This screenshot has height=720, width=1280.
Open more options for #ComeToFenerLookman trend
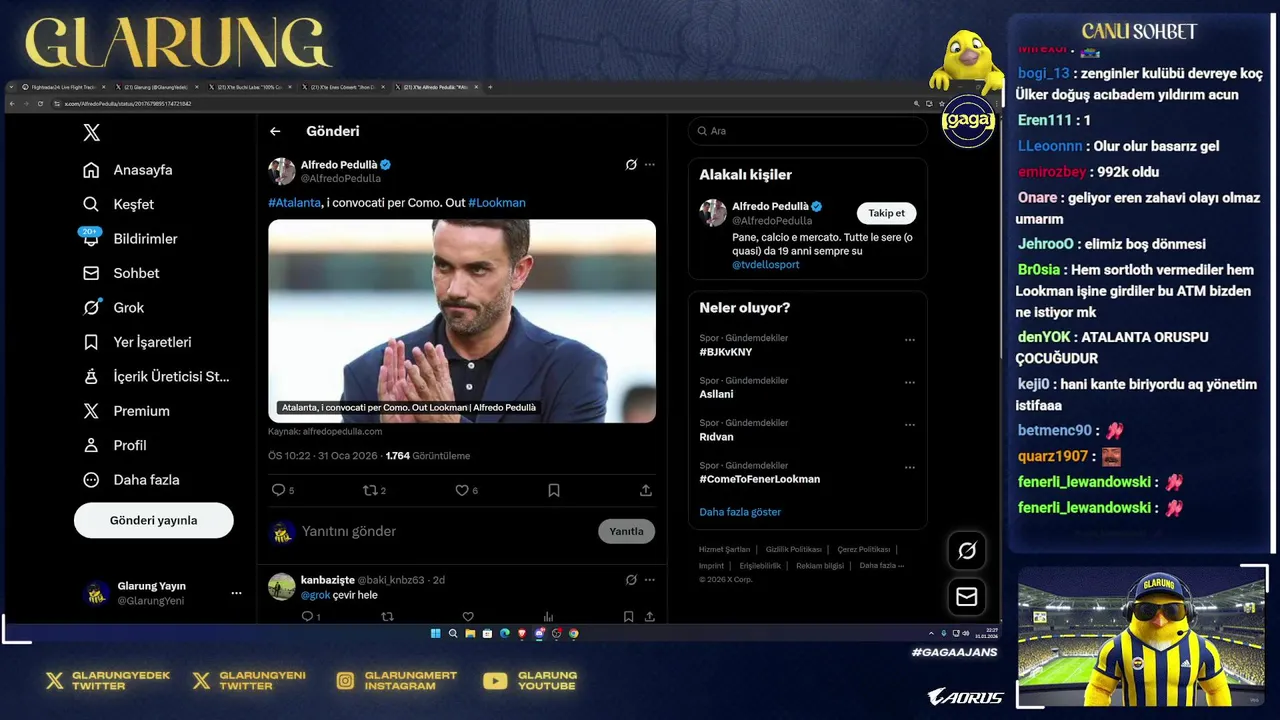910,467
